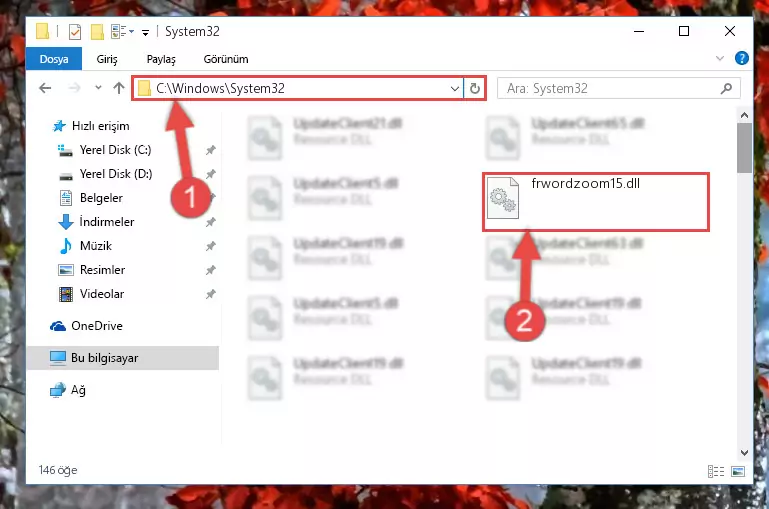Click the scroll up arrow of file list
769x509 pixels.
(x=744, y=115)
